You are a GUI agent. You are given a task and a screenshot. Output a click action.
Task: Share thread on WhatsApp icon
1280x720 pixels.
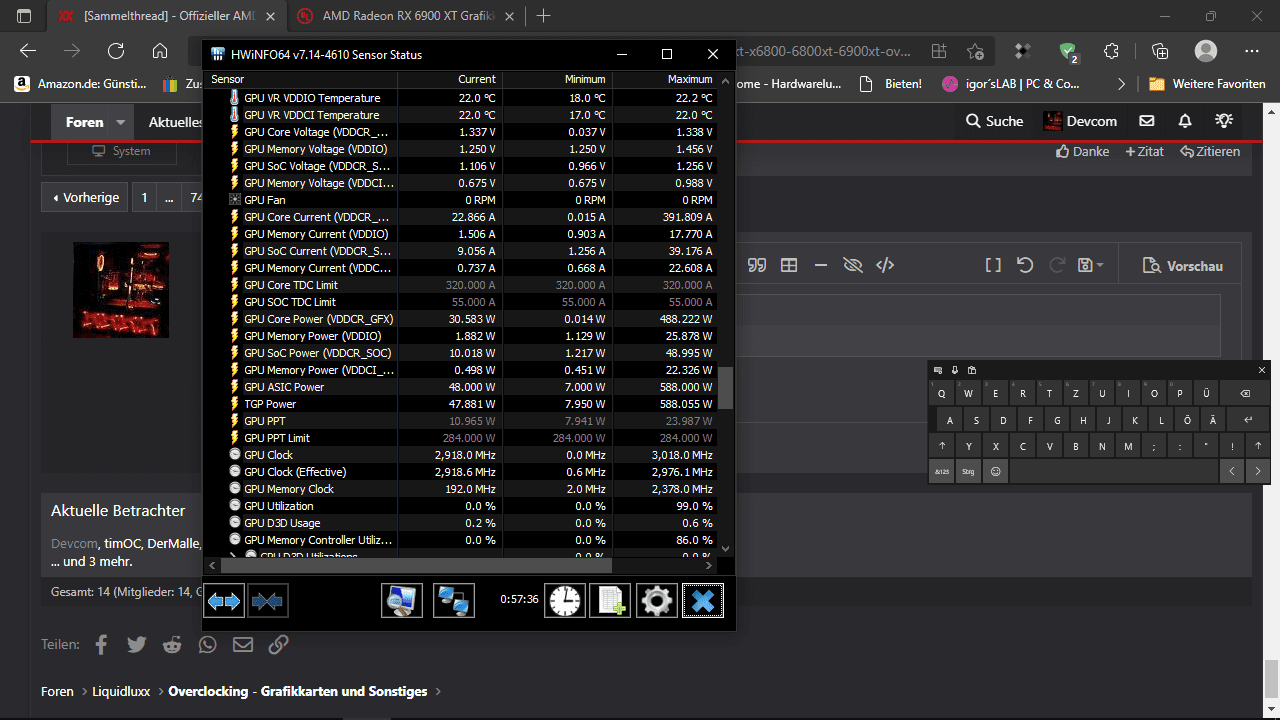207,644
